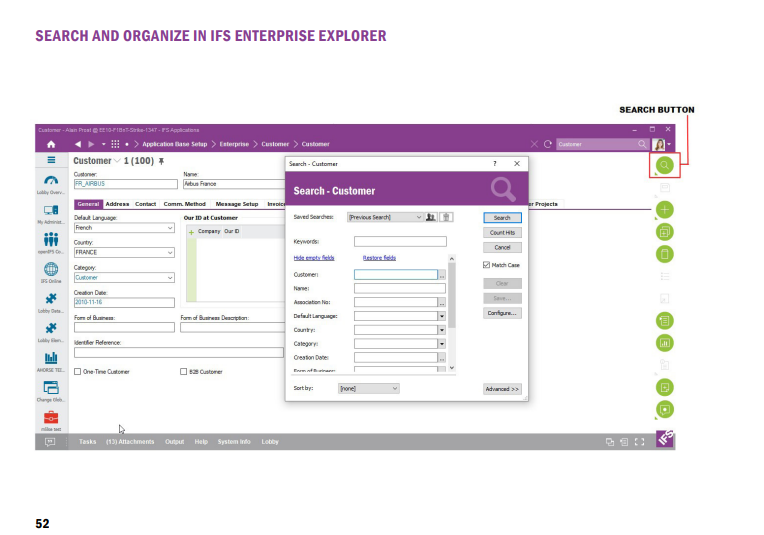This screenshot has height=535, width=764.
Task: Expand the Customer title chevron dropdown
Action: pos(117,161)
